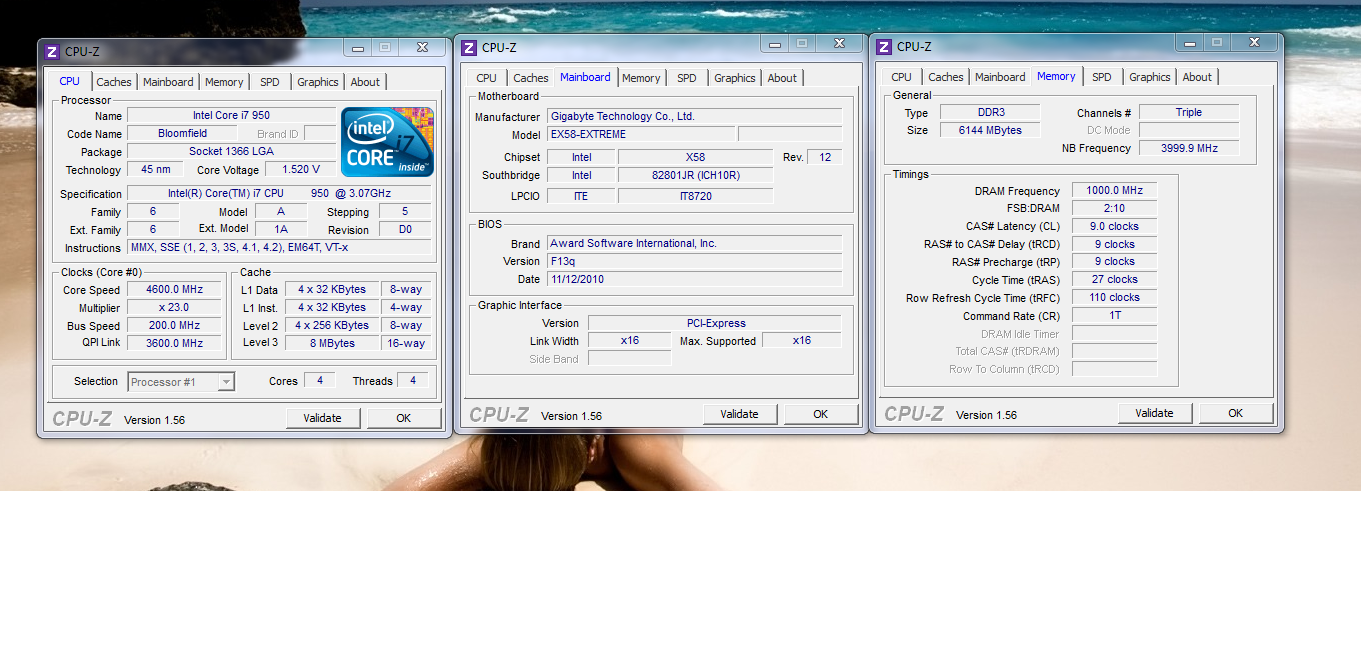This screenshot has height=648, width=1361.
Task: Close the right CPU-Z Memory window
Action: point(1254,42)
